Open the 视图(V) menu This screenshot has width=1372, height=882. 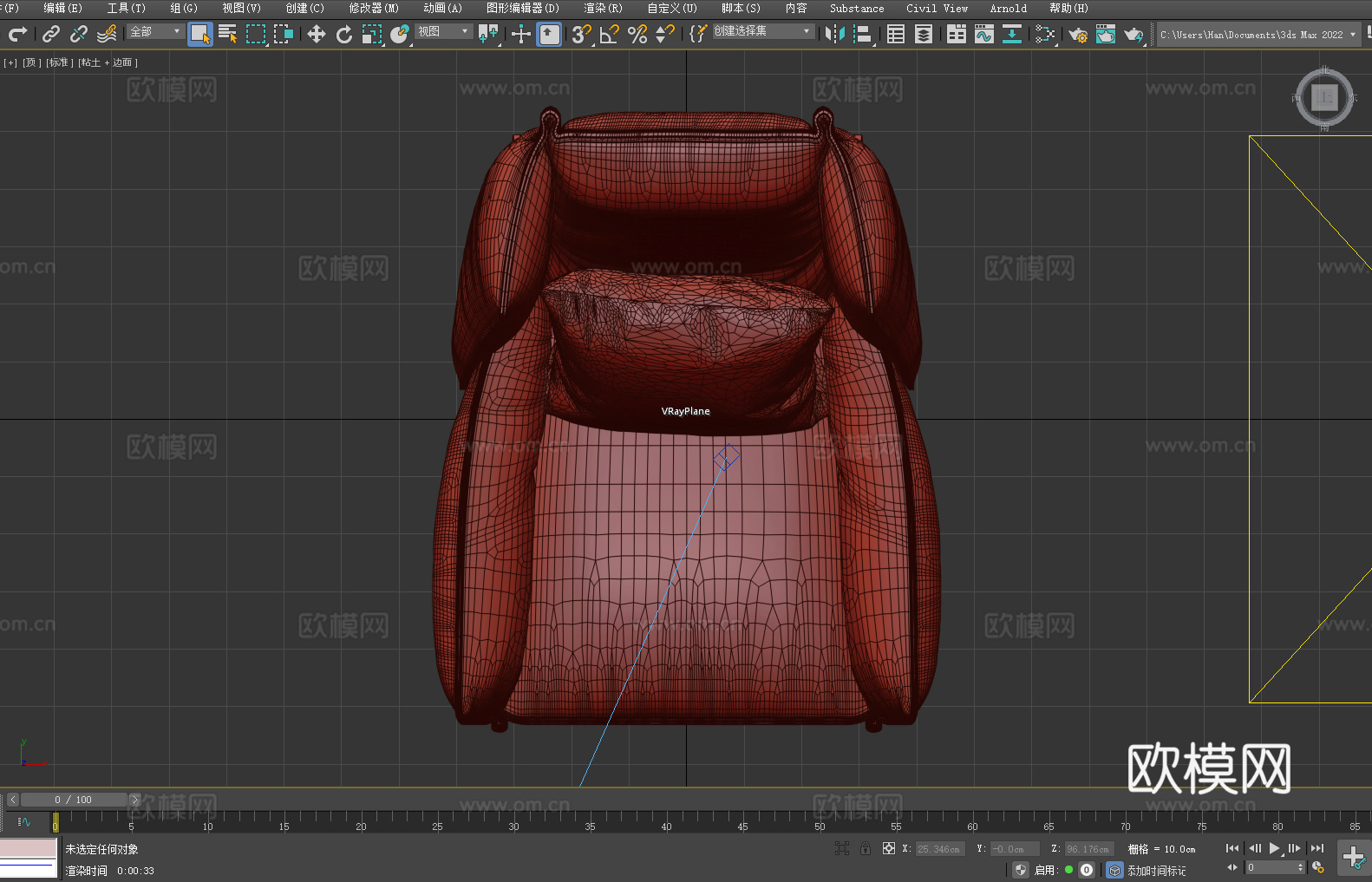click(x=241, y=8)
